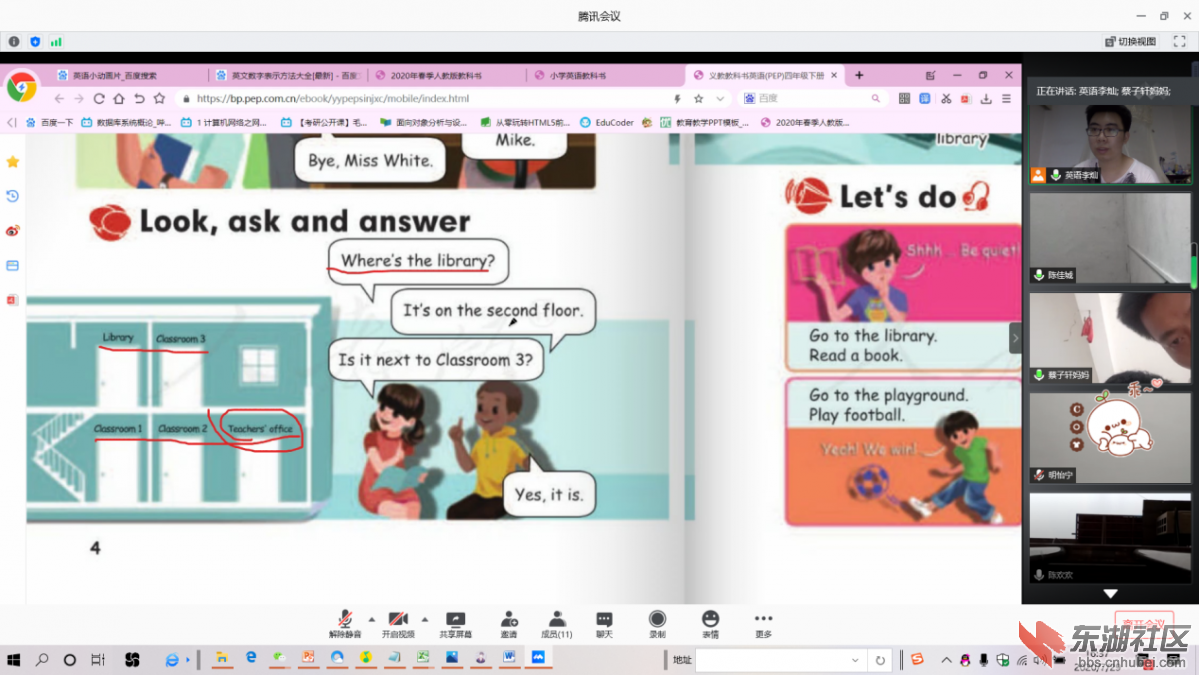Click the Weibo icon in browser sidebar
Screen dimensions: 1199x675
tap(13, 231)
